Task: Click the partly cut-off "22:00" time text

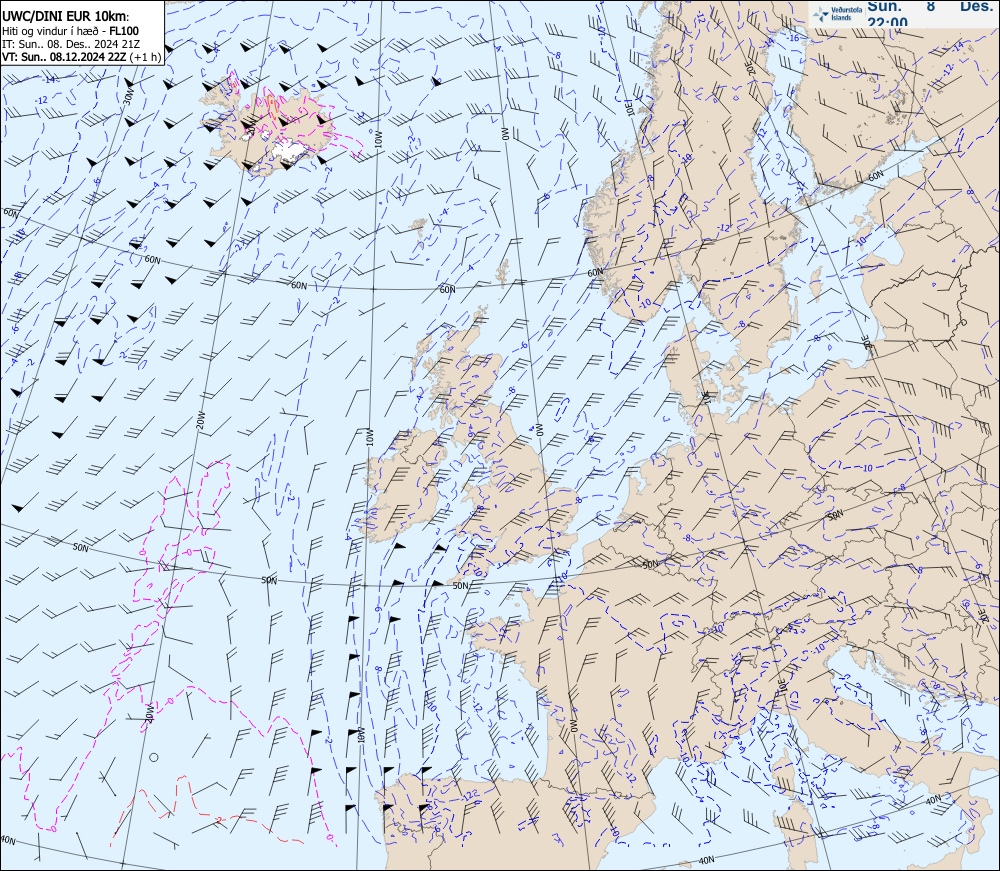Action: (x=888, y=23)
